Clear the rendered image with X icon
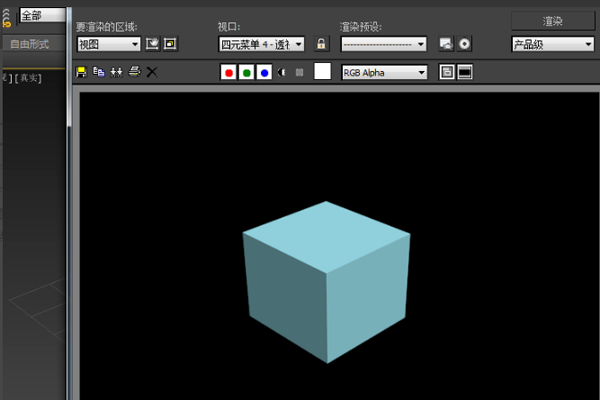The width and height of the screenshot is (600, 400). [x=152, y=72]
